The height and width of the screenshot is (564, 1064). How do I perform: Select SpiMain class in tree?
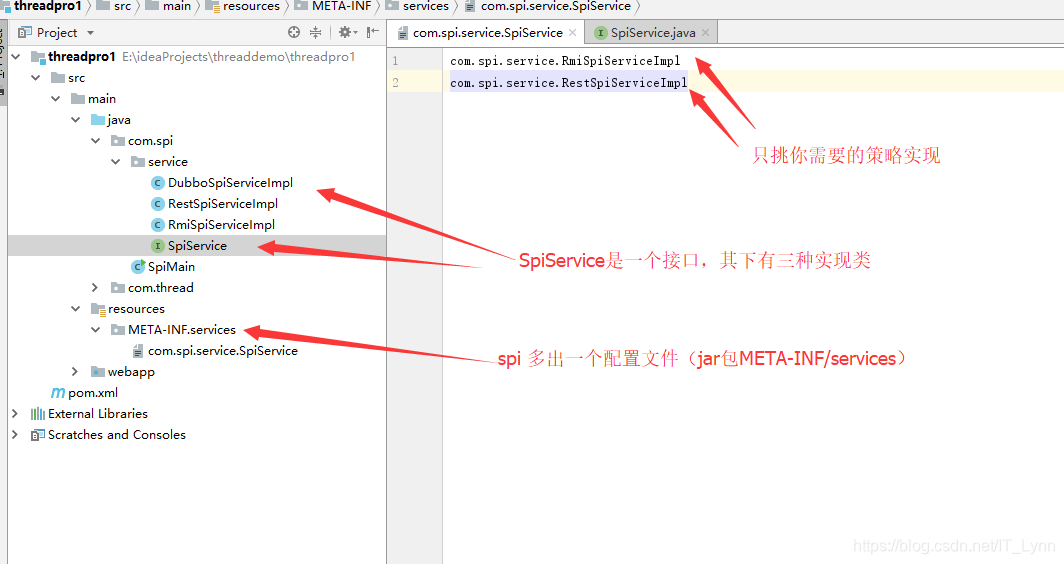pyautogui.click(x=171, y=267)
